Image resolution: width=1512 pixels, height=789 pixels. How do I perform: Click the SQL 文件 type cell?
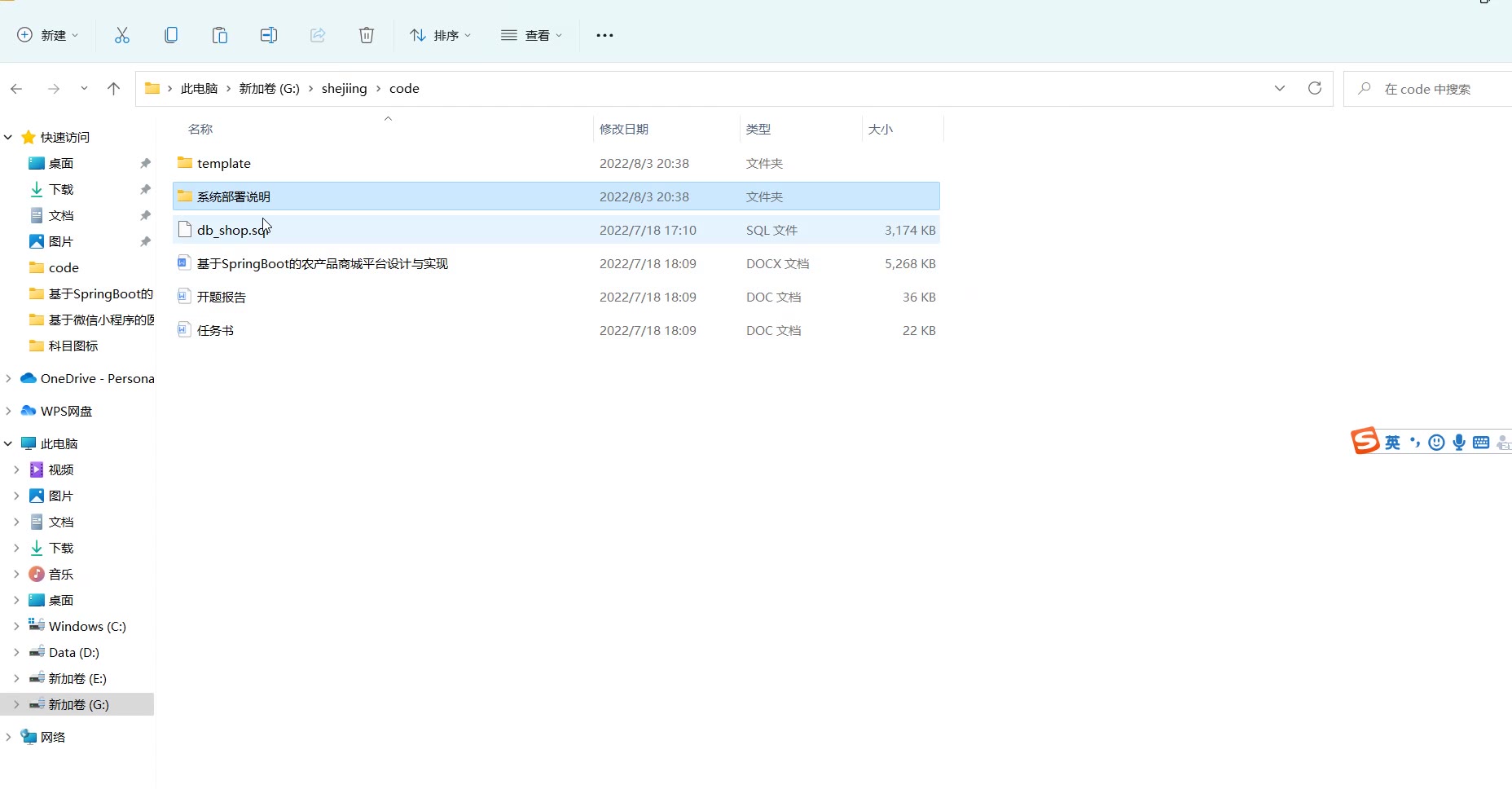coord(771,230)
